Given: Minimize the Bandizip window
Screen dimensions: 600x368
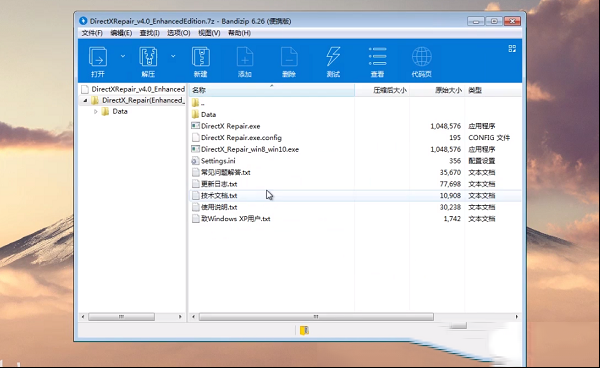Looking at the screenshot, I should coord(476,21).
